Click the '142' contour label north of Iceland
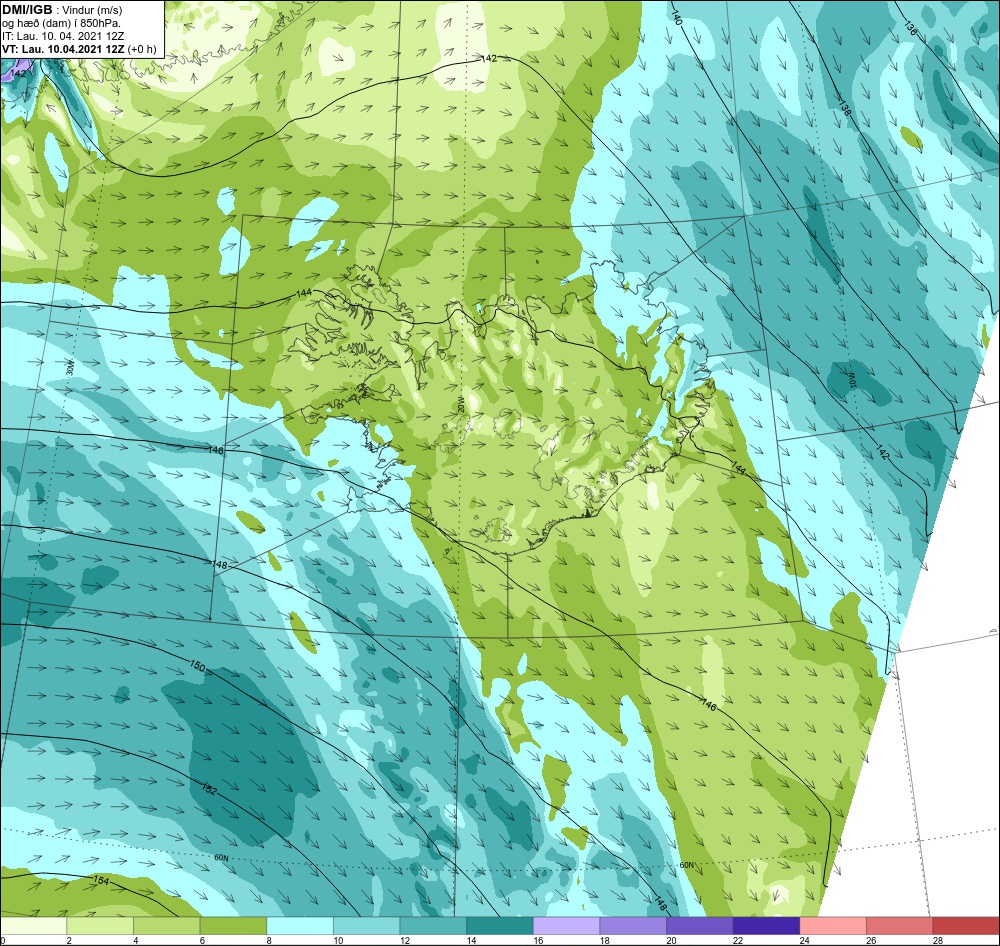Viewport: 1000px width, 946px height. pos(489,58)
